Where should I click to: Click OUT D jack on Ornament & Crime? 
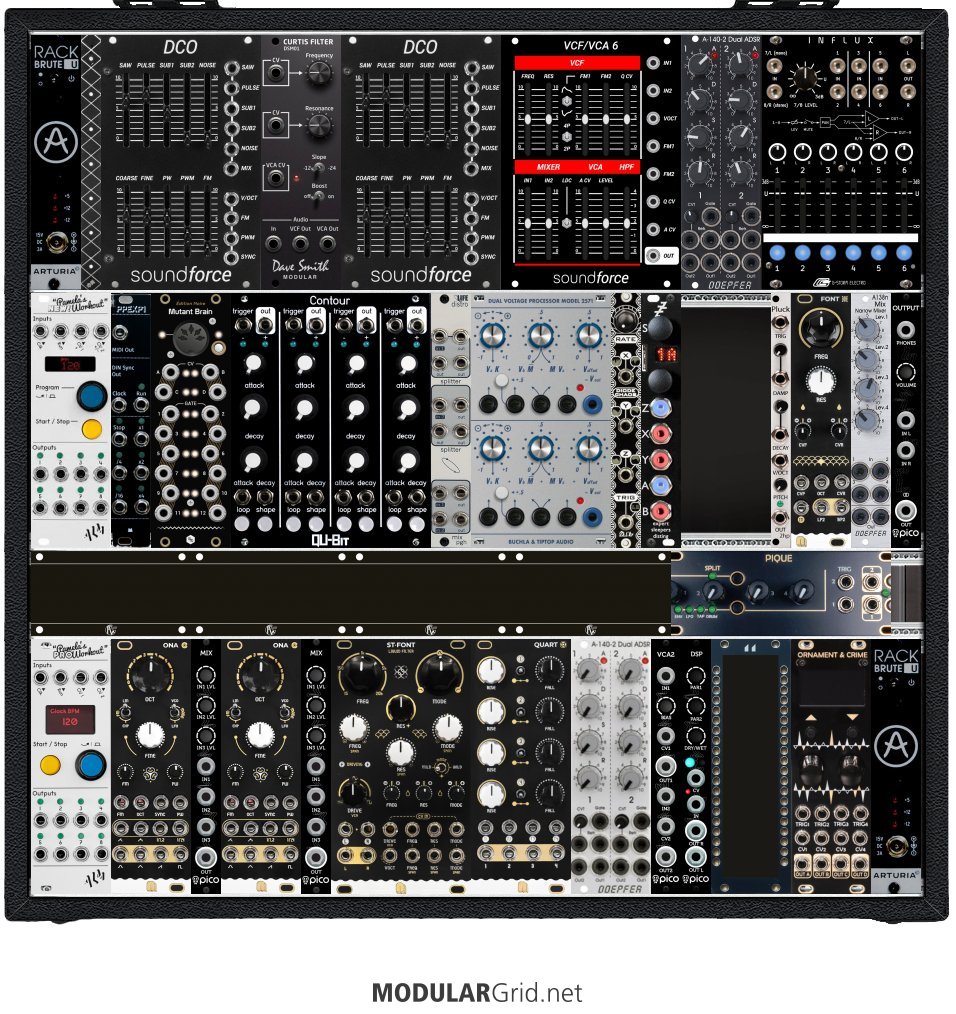click(860, 863)
